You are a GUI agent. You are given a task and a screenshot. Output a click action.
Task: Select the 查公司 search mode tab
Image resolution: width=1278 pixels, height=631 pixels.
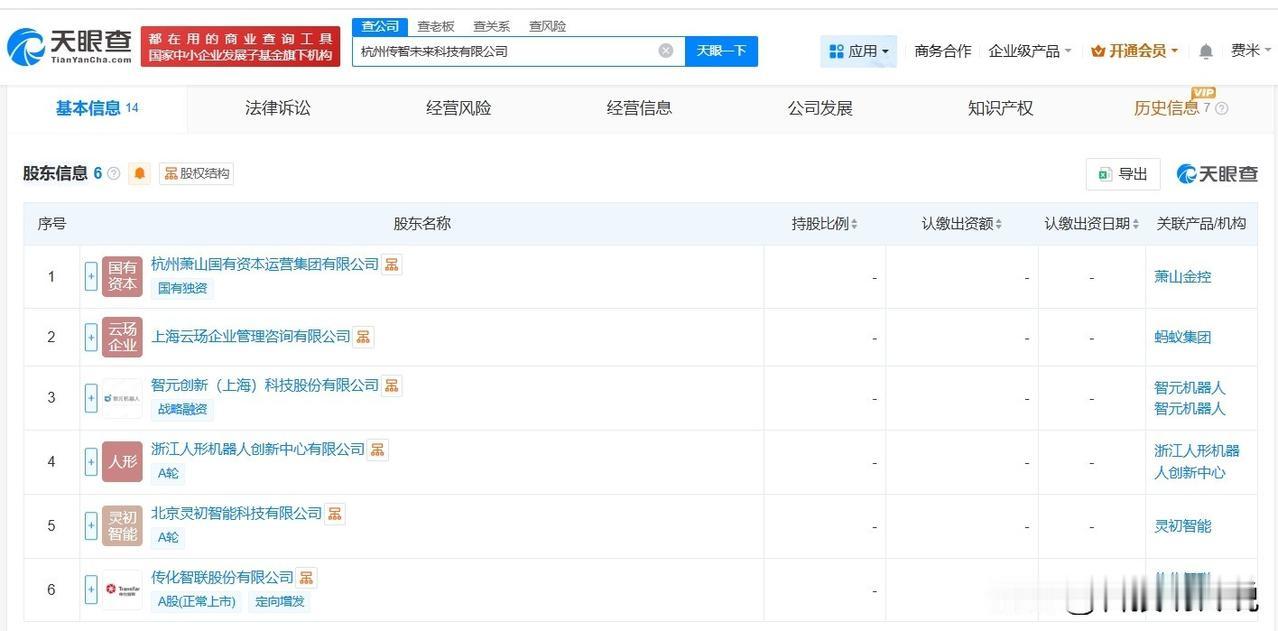coord(380,26)
